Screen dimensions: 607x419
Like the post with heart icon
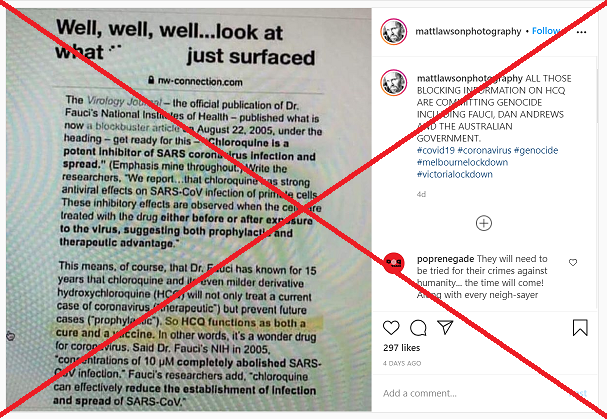pos(391,328)
